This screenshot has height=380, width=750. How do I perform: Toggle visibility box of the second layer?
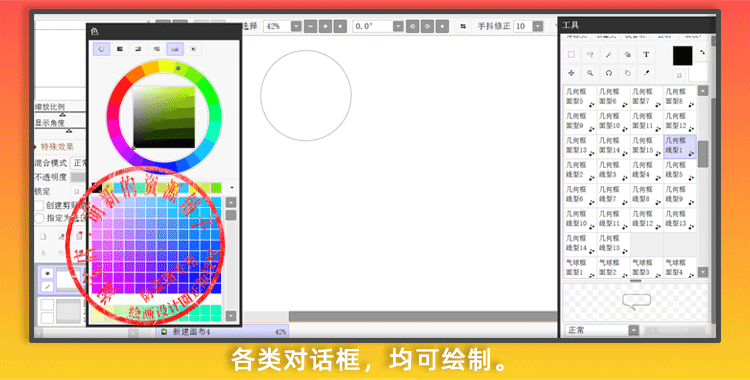point(47,305)
